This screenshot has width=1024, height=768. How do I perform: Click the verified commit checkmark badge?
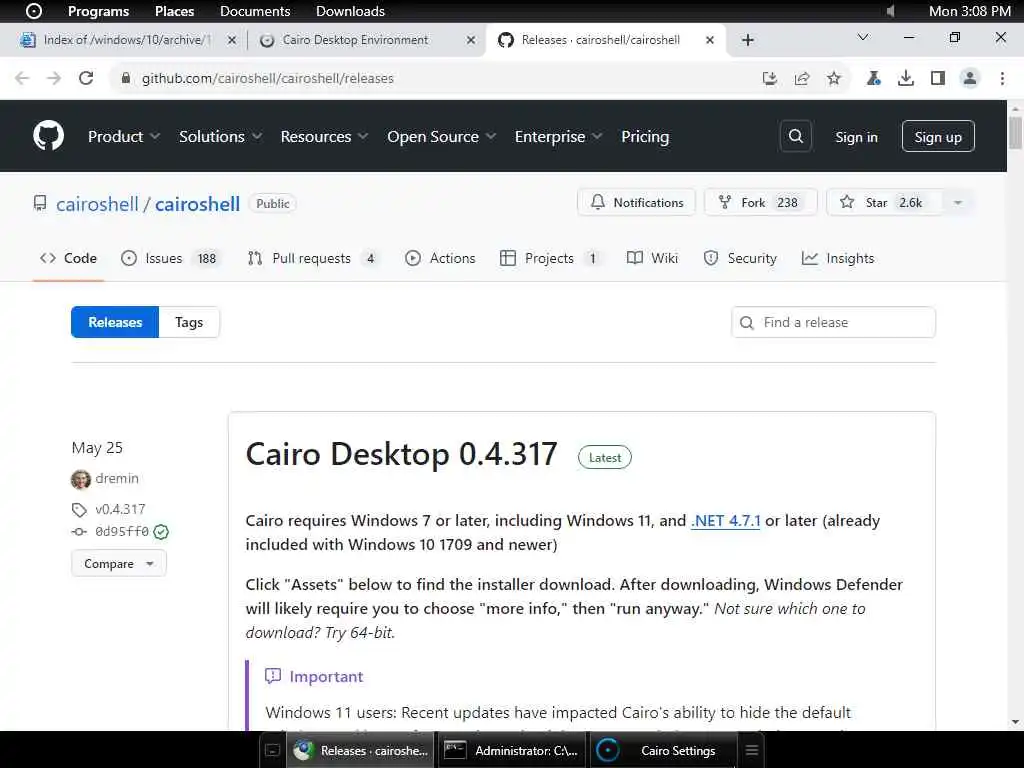[x=161, y=532]
